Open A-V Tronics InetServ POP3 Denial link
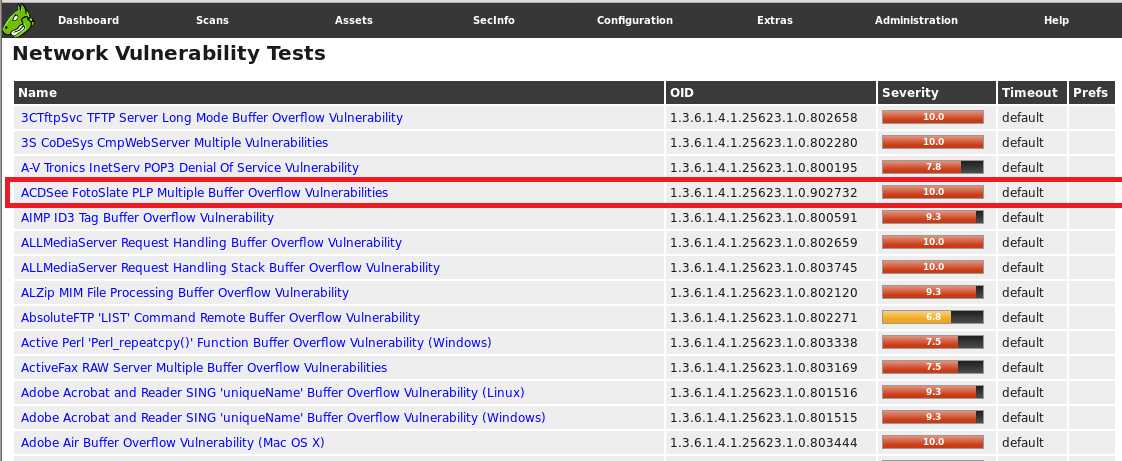This screenshot has height=461, width=1122. click(x=190, y=168)
